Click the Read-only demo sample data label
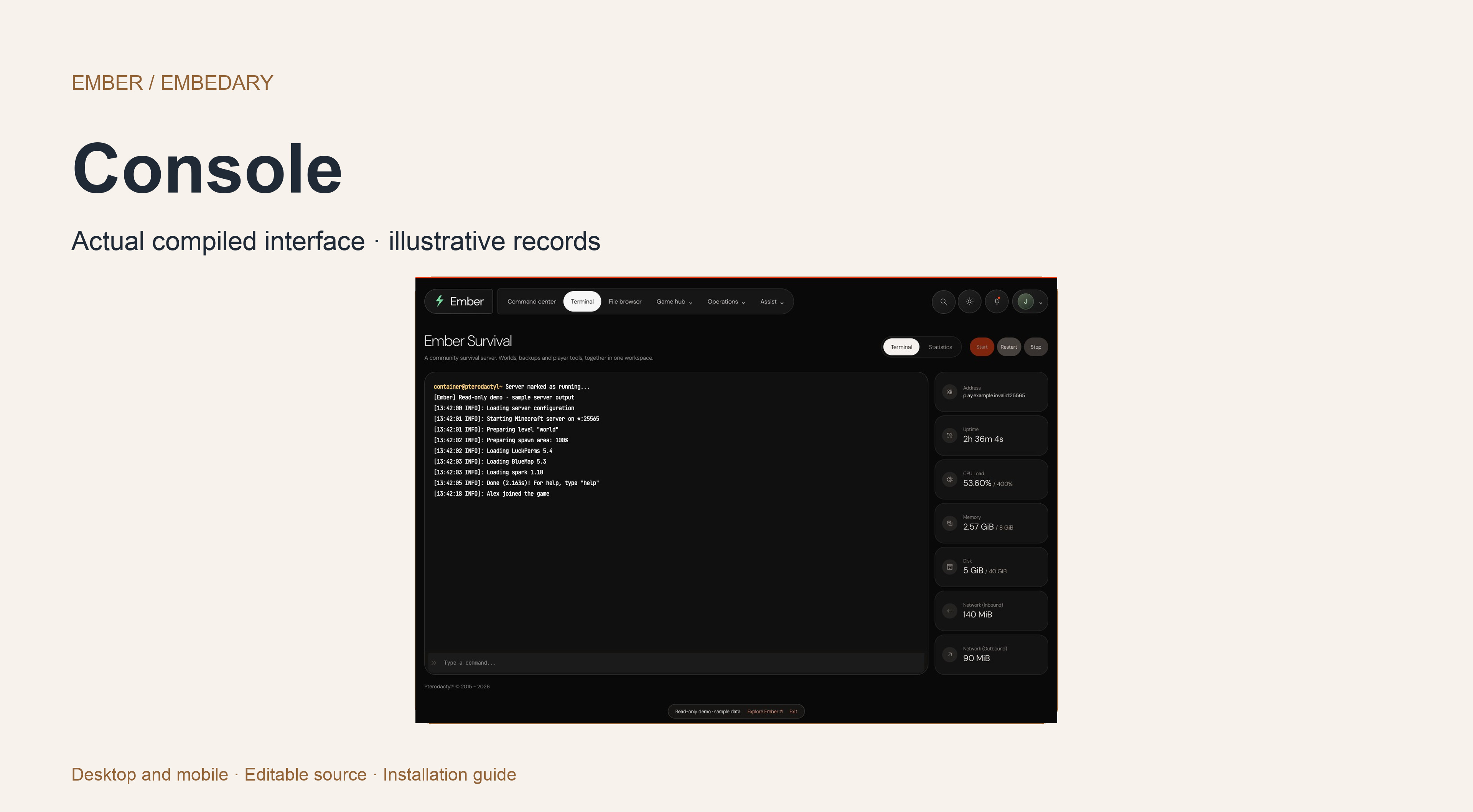Screen dimensions: 1473x812 (x=707, y=712)
